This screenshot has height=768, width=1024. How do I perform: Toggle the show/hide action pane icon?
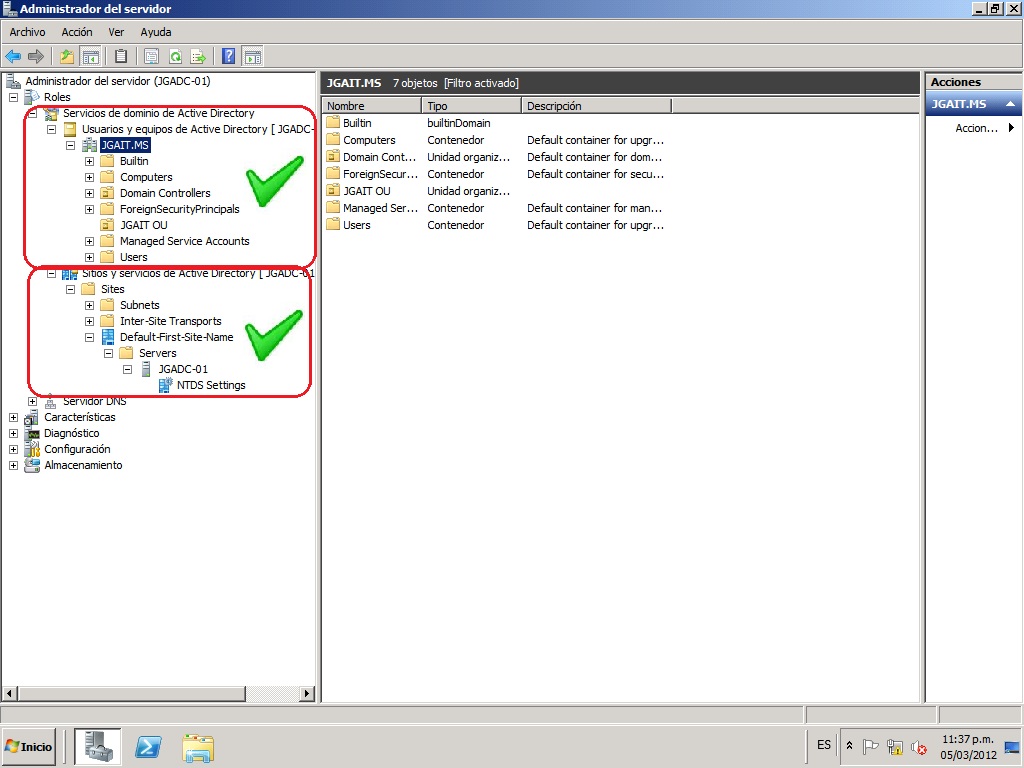coord(252,57)
